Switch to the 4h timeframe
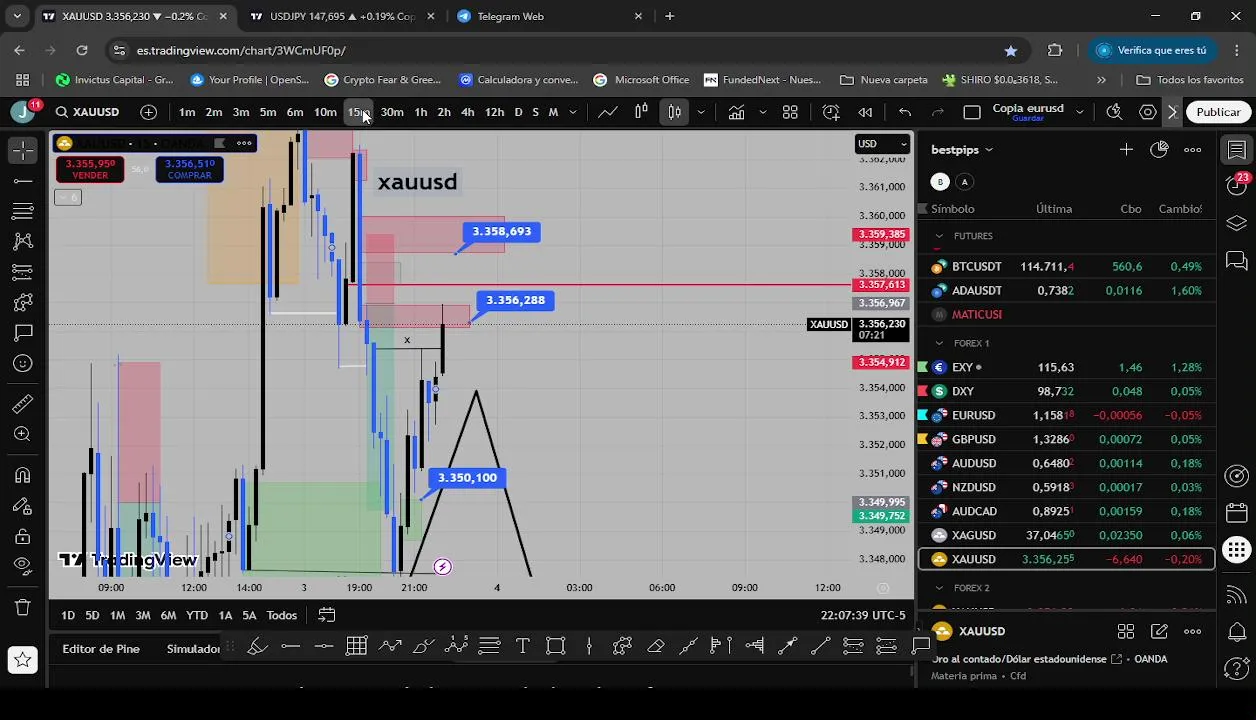Screen dimensions: 1256x720 (x=467, y=112)
